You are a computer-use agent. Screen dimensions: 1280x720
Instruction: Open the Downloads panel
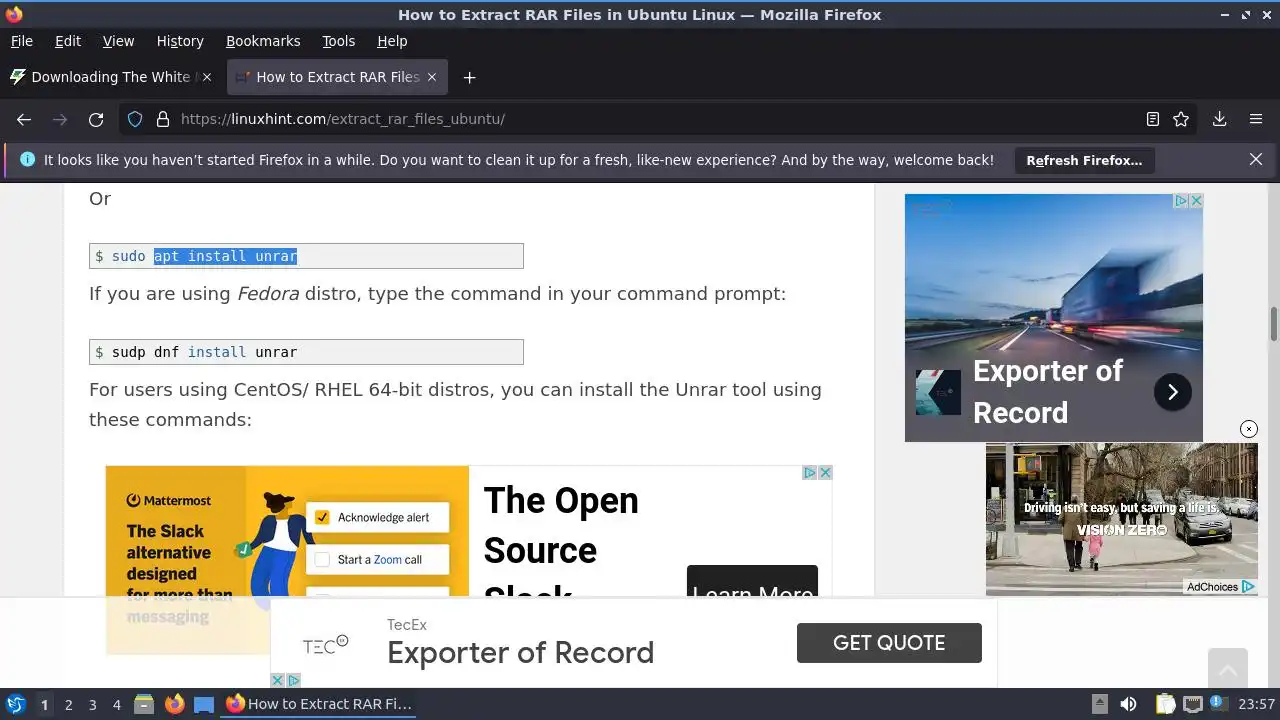point(1219,119)
